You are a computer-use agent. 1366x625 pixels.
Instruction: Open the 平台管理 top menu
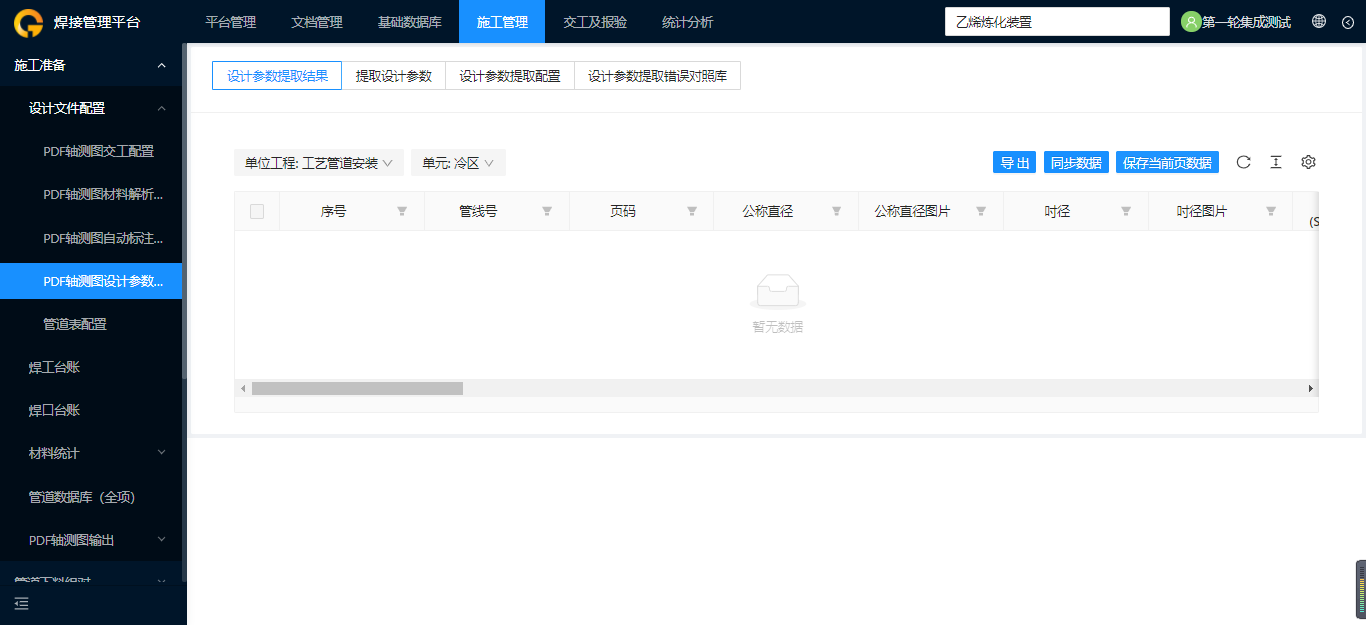click(x=230, y=22)
